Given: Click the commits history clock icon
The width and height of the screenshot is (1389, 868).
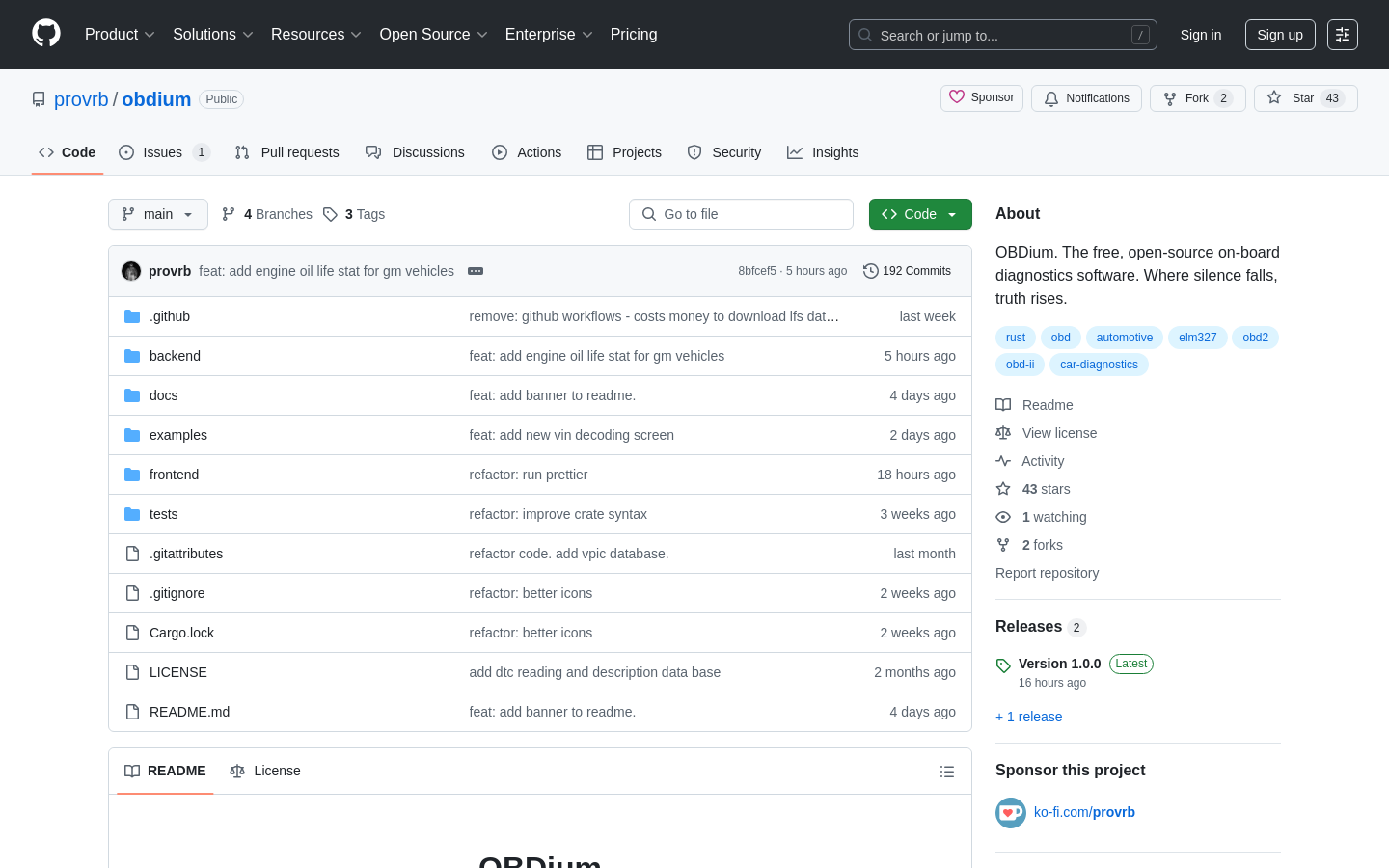Looking at the screenshot, I should 871,271.
